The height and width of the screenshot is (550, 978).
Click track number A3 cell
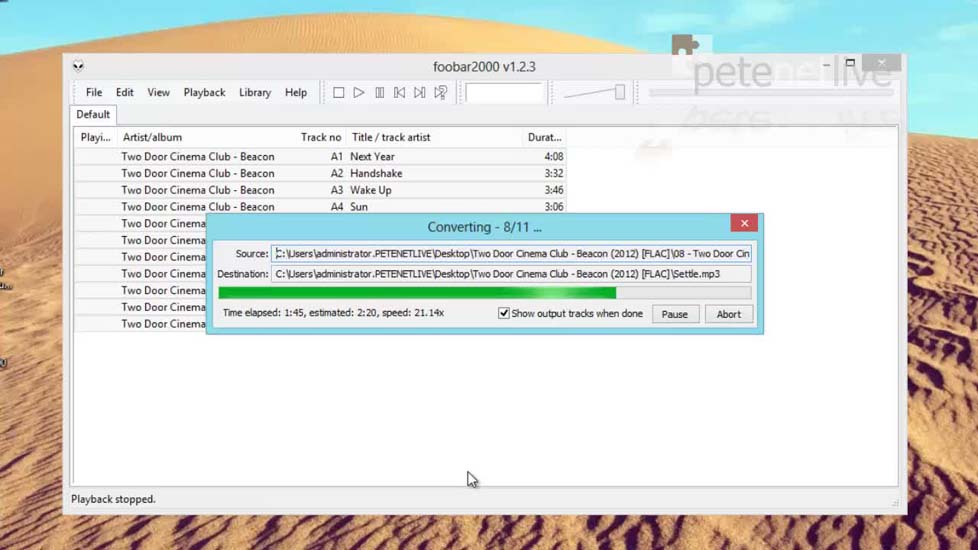click(x=337, y=190)
